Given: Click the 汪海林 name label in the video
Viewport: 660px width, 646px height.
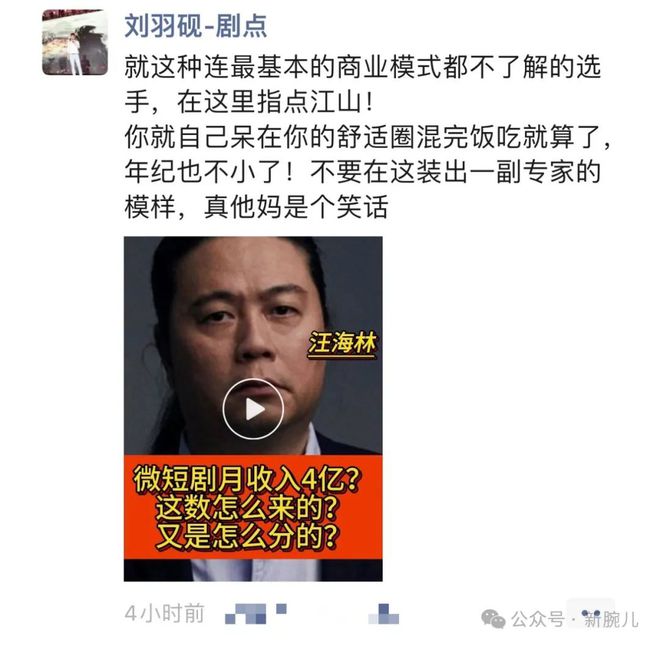Looking at the screenshot, I should click(x=342, y=343).
